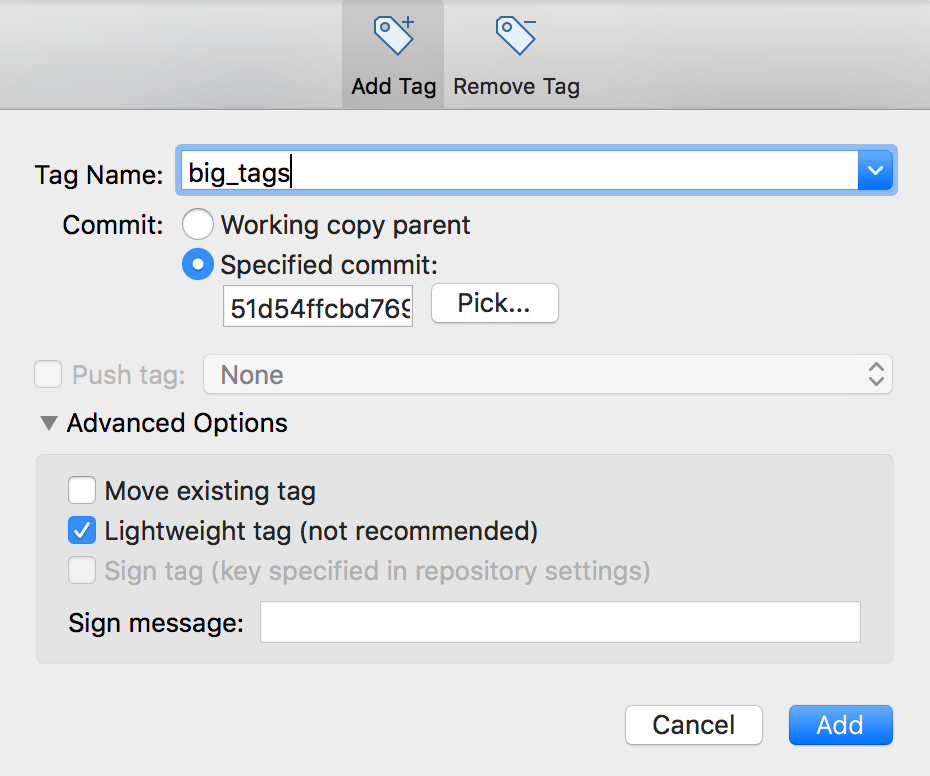Switch to the 'Remove Tag' tab label
The image size is (930, 776).
pyautogui.click(x=516, y=87)
